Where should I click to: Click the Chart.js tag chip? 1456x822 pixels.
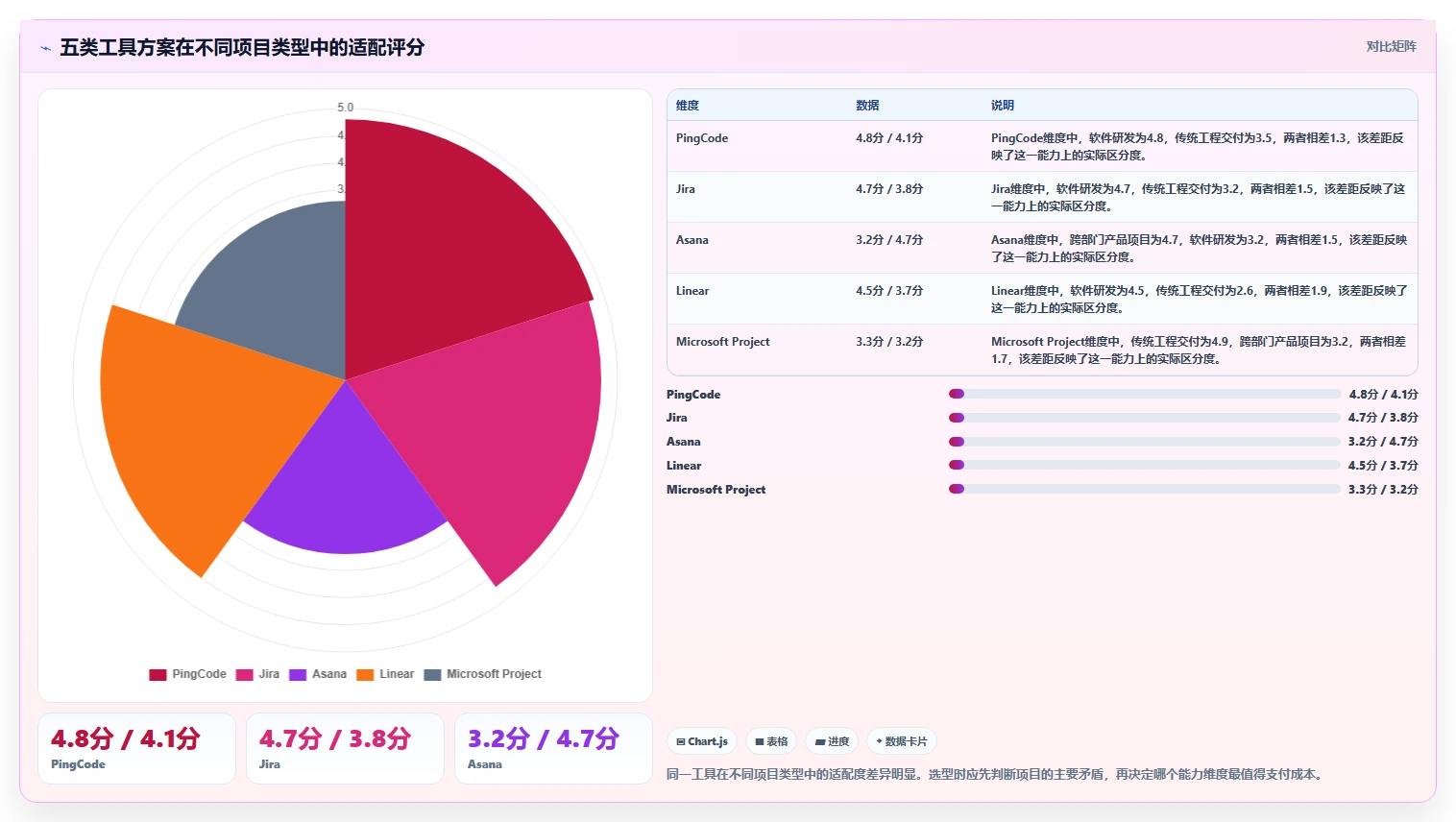(x=702, y=741)
